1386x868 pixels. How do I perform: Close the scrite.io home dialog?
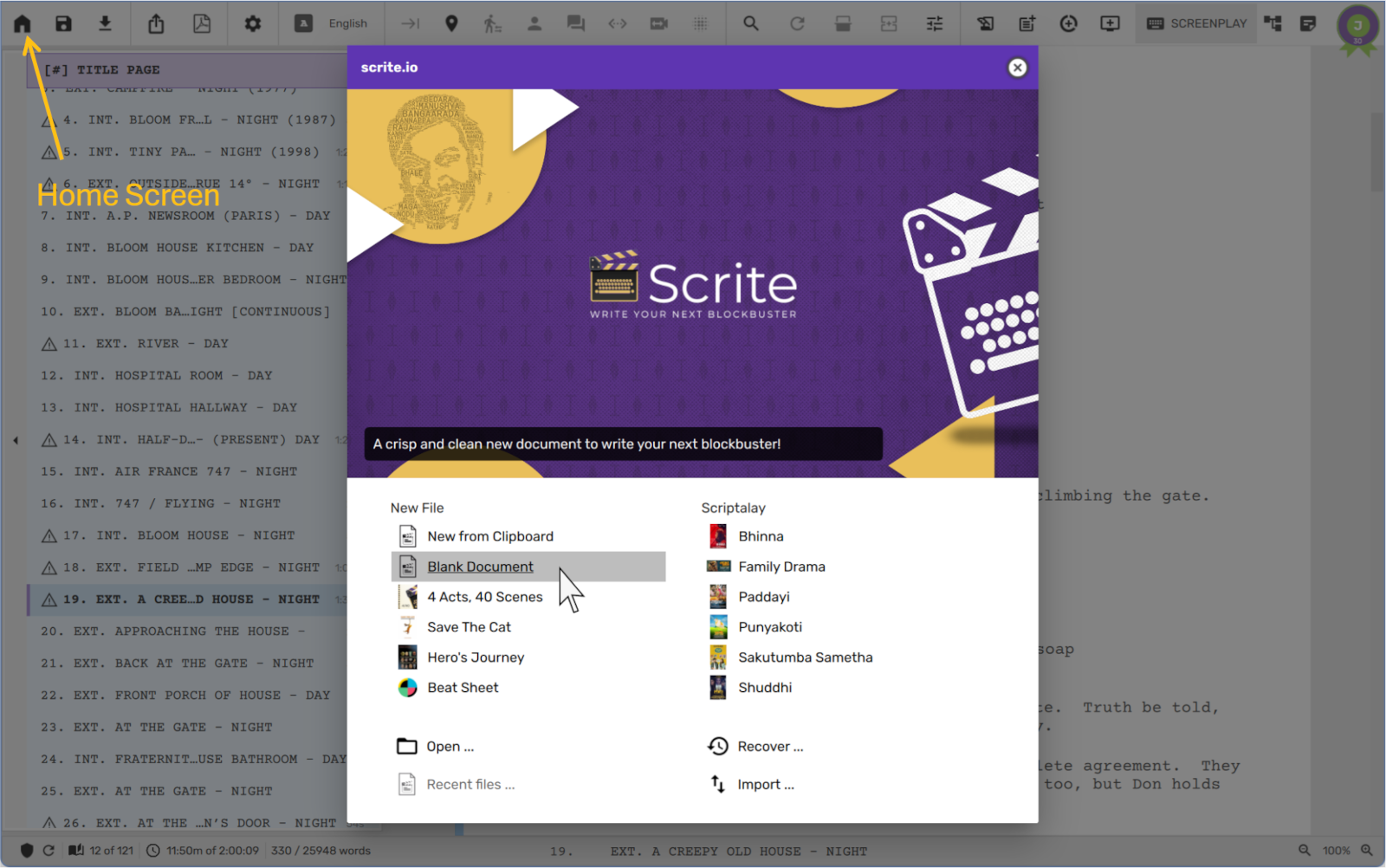[1017, 68]
